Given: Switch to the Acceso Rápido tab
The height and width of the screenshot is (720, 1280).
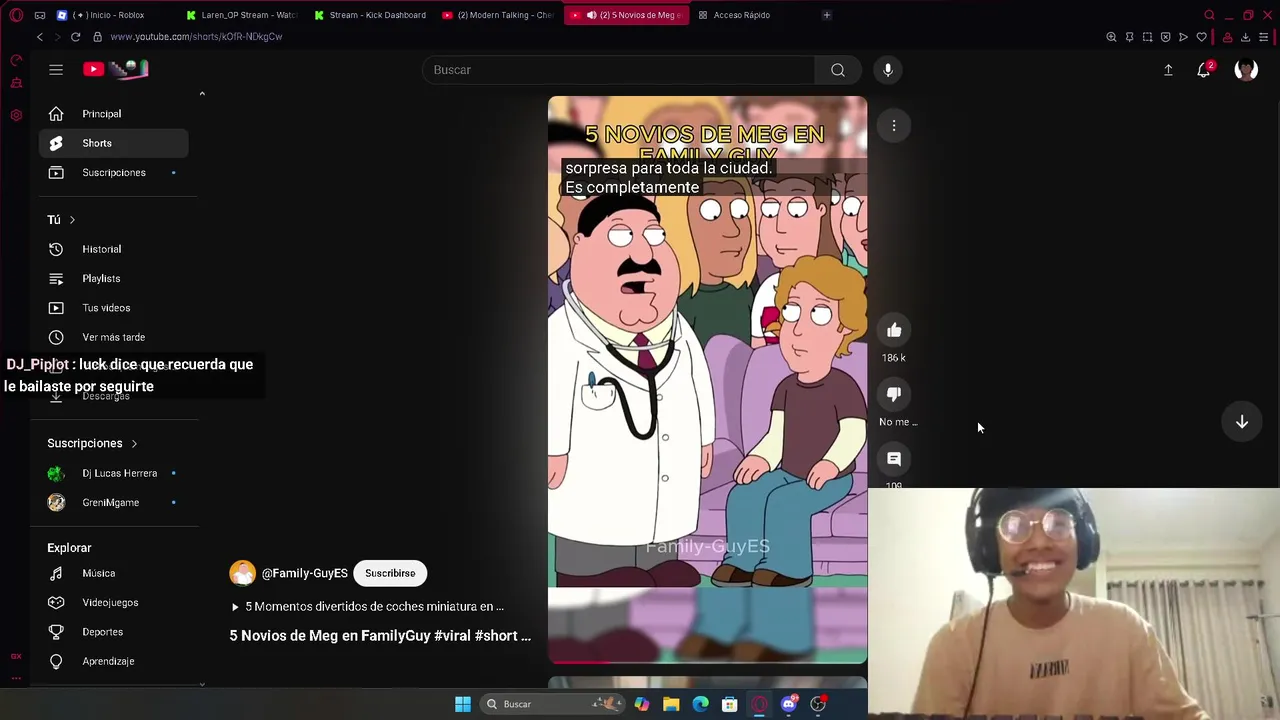Looking at the screenshot, I should (742, 15).
